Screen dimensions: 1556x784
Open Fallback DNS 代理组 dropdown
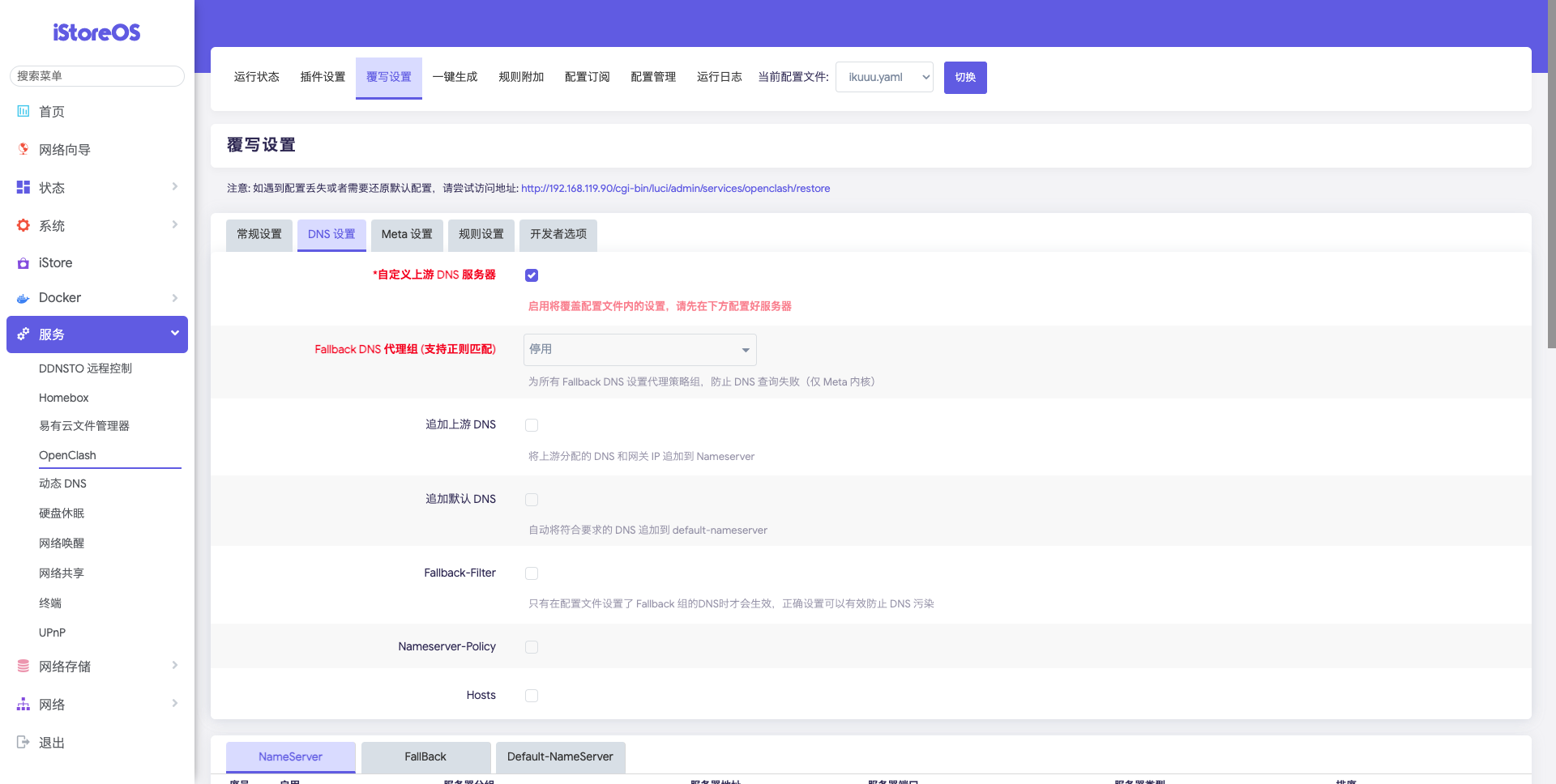coord(640,350)
